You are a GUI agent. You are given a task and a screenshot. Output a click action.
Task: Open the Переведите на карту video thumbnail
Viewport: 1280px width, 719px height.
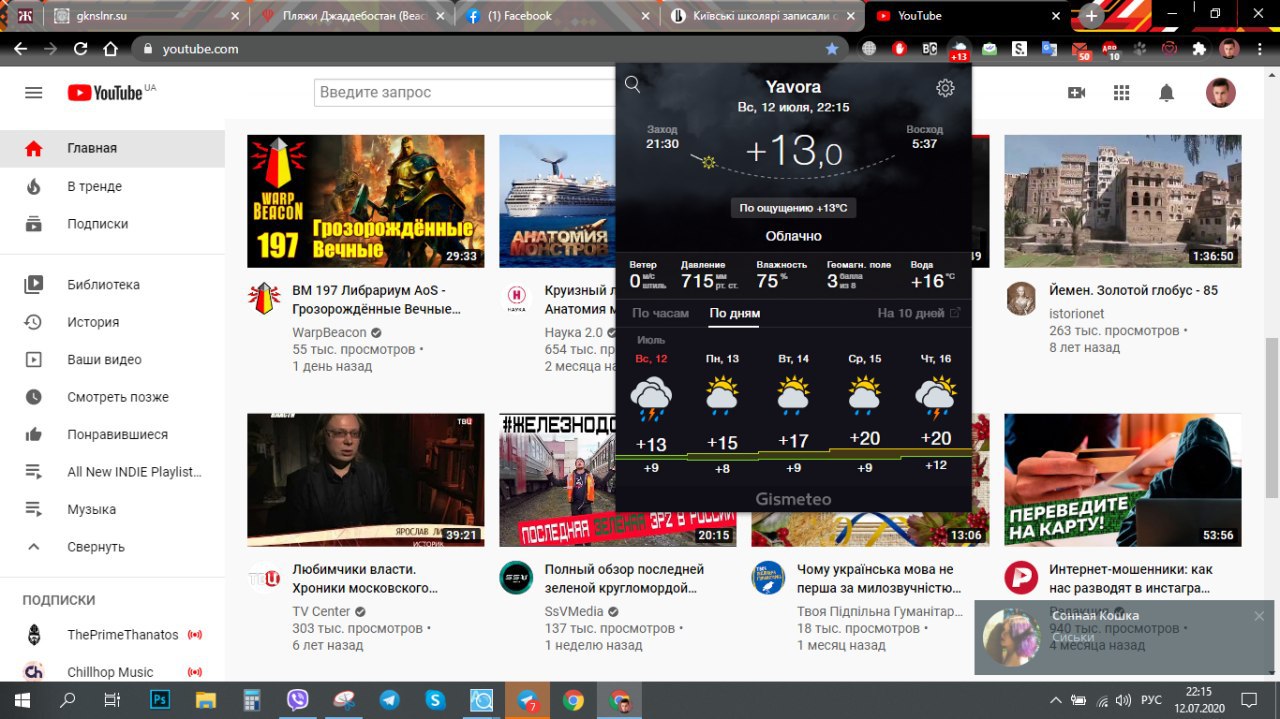(x=1122, y=479)
